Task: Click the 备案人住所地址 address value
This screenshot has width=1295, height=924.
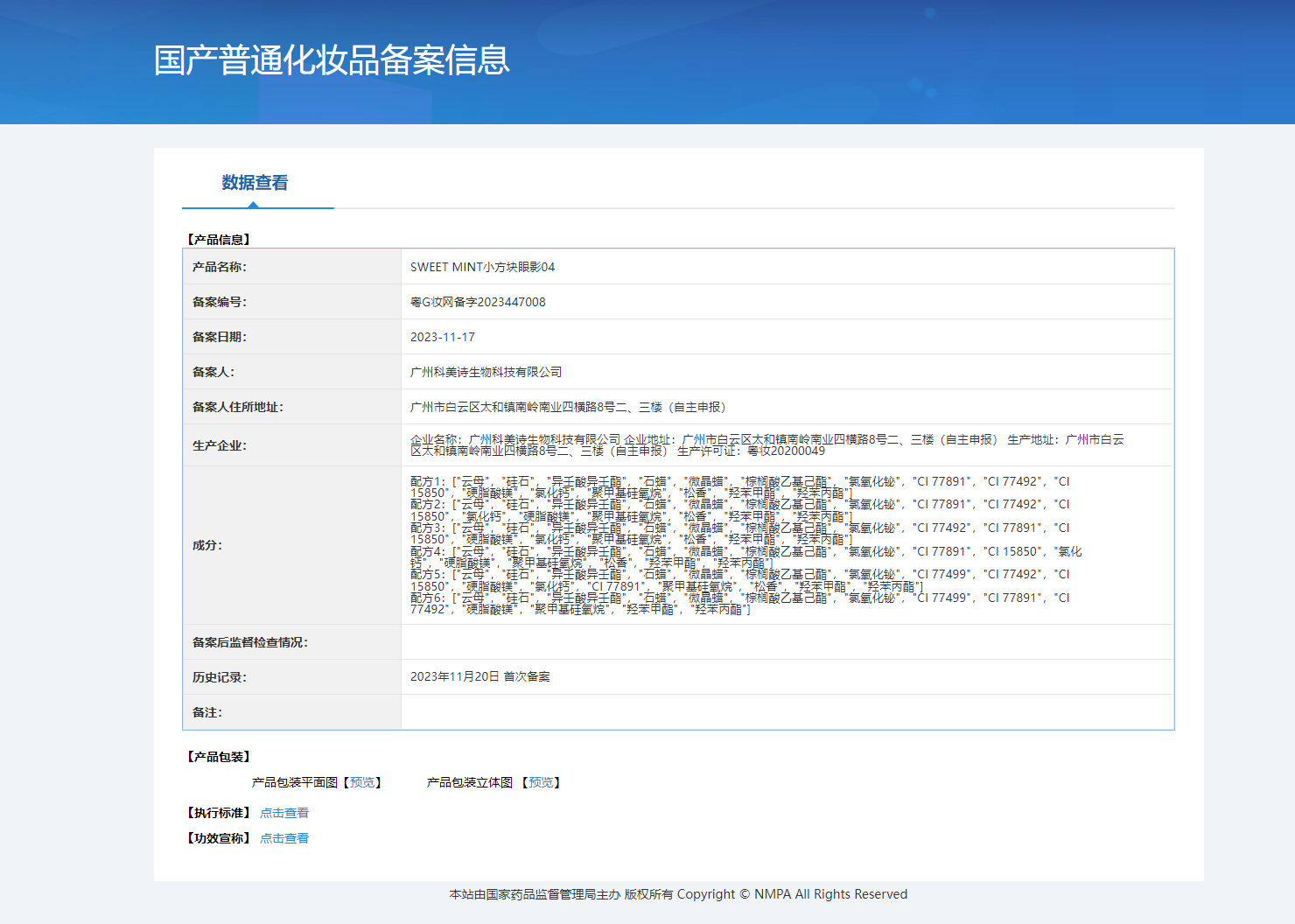Action: [570, 407]
